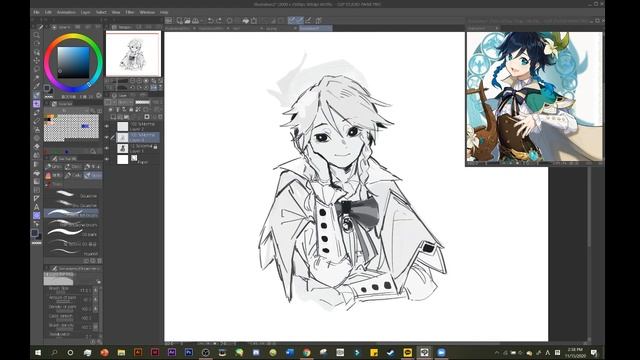The width and height of the screenshot is (640, 360).
Task: Click the Open file icon in command bar
Action: coord(187,20)
